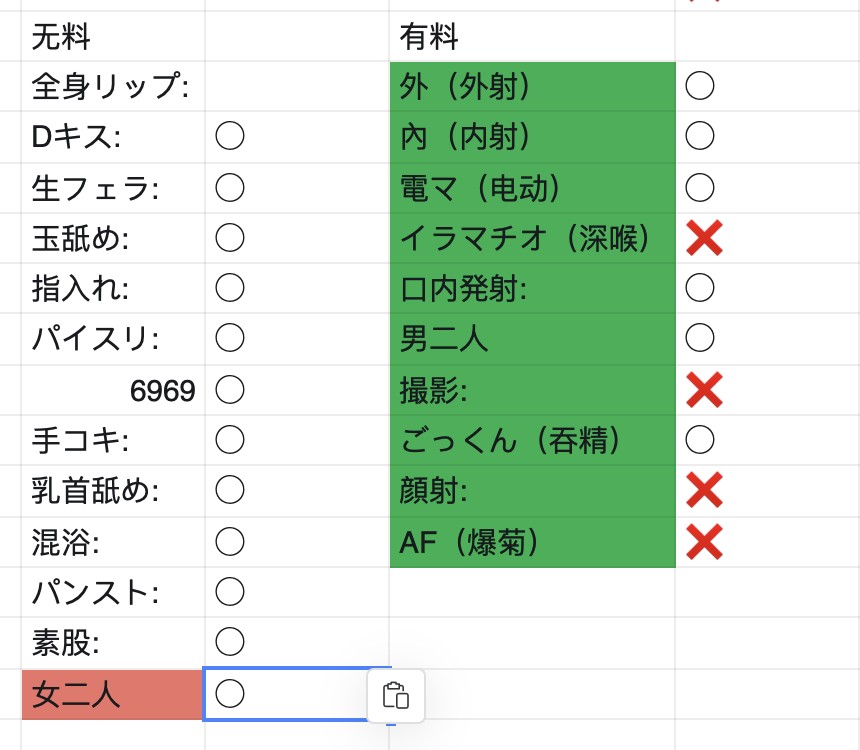860x750 pixels.
Task: Click the circle beside パンスト
Action: (x=230, y=591)
